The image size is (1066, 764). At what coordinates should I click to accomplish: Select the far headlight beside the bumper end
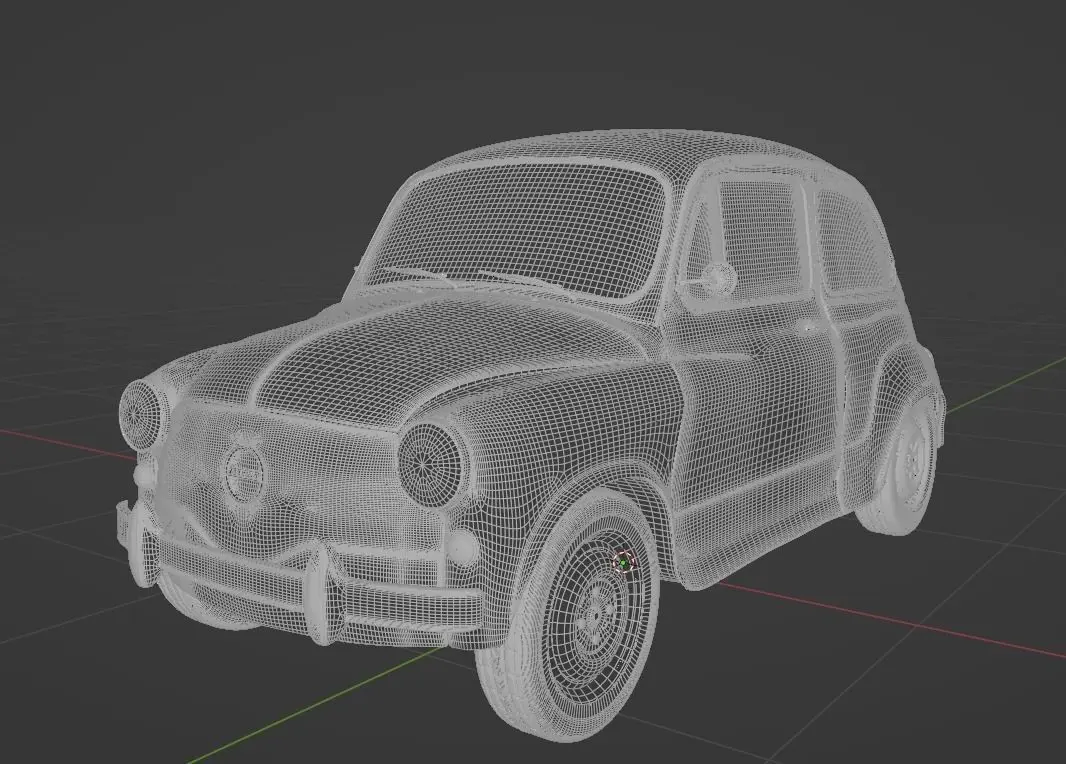tap(143, 413)
